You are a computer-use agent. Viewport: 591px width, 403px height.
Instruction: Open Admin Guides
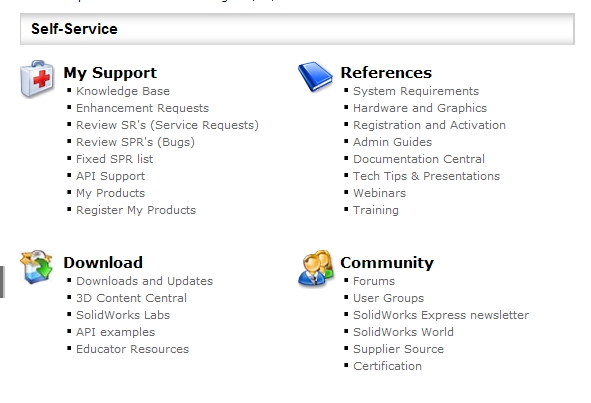[x=392, y=142]
